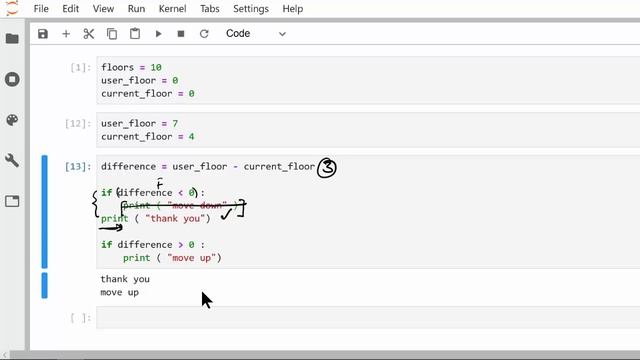Restart the kernel with the refresh icon
Screen dimensions: 640x360
tap(204, 34)
